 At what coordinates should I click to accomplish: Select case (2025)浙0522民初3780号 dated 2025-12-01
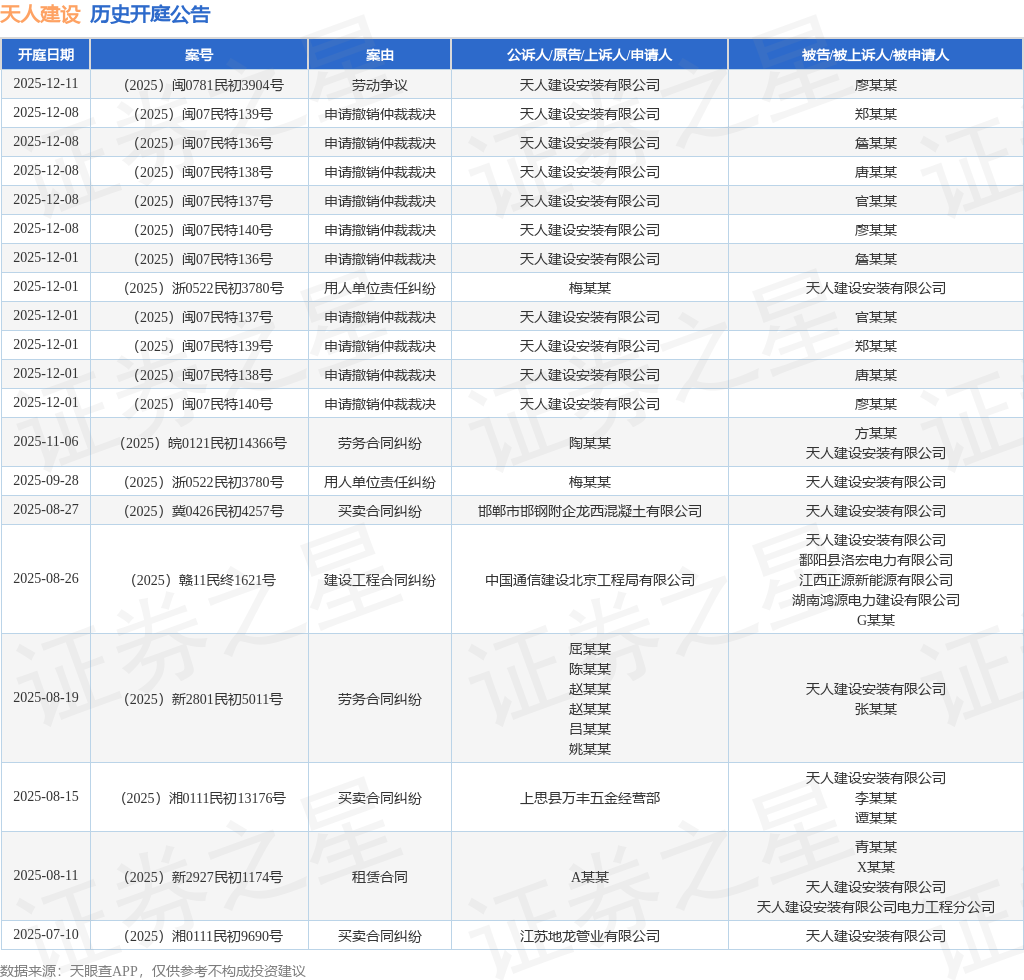point(204,289)
